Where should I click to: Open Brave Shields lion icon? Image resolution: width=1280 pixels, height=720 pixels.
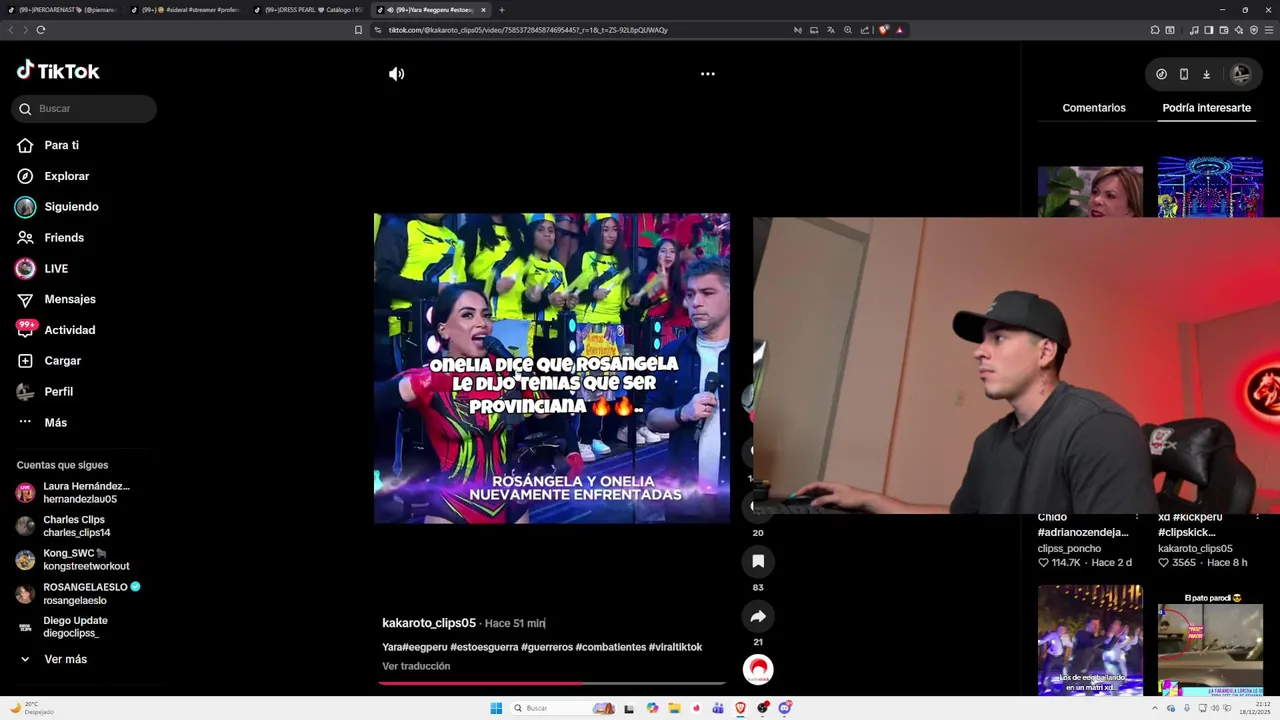coord(883,30)
